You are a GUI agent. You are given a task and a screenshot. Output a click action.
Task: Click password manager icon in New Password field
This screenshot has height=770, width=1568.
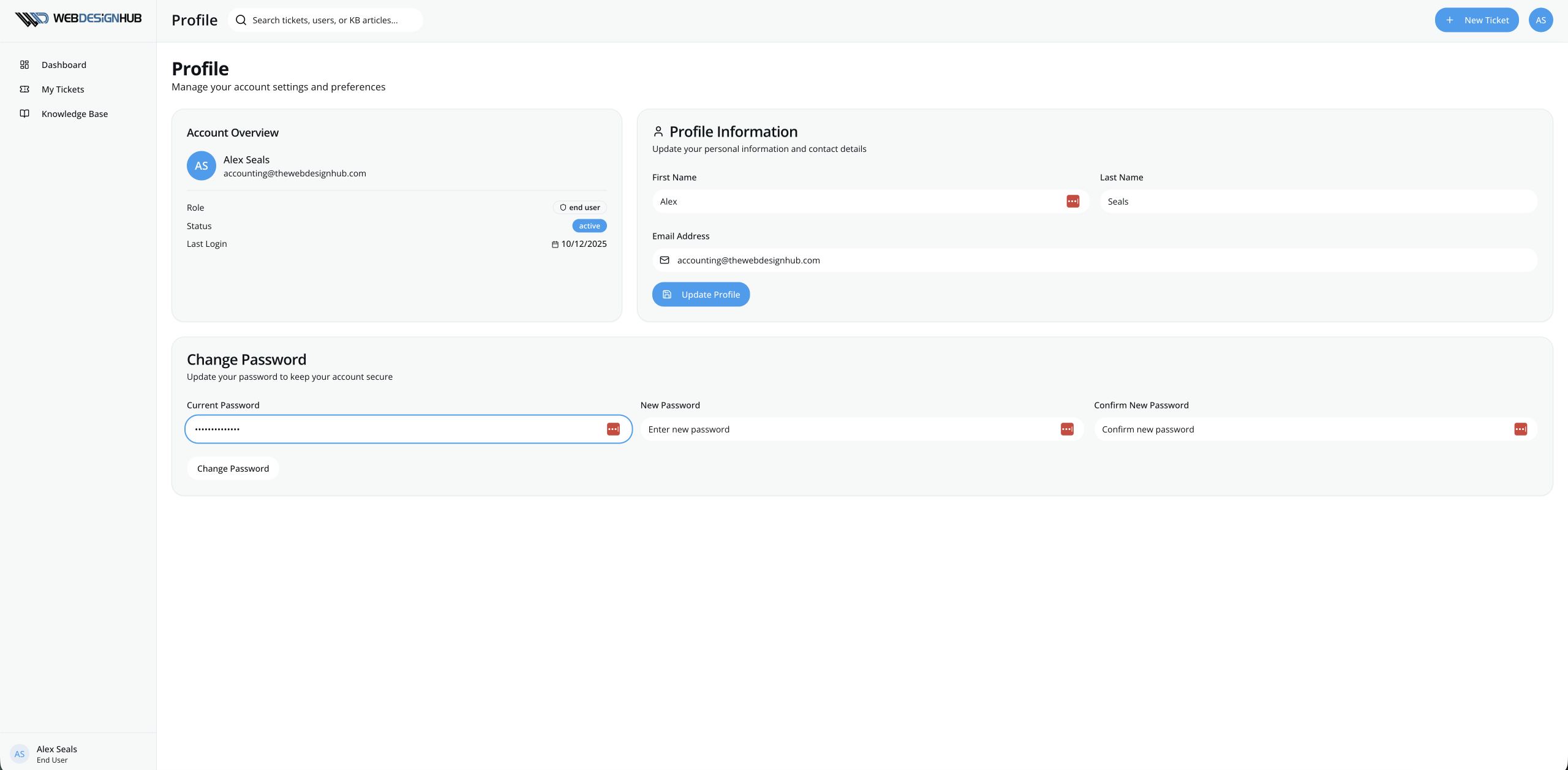[x=1067, y=429]
